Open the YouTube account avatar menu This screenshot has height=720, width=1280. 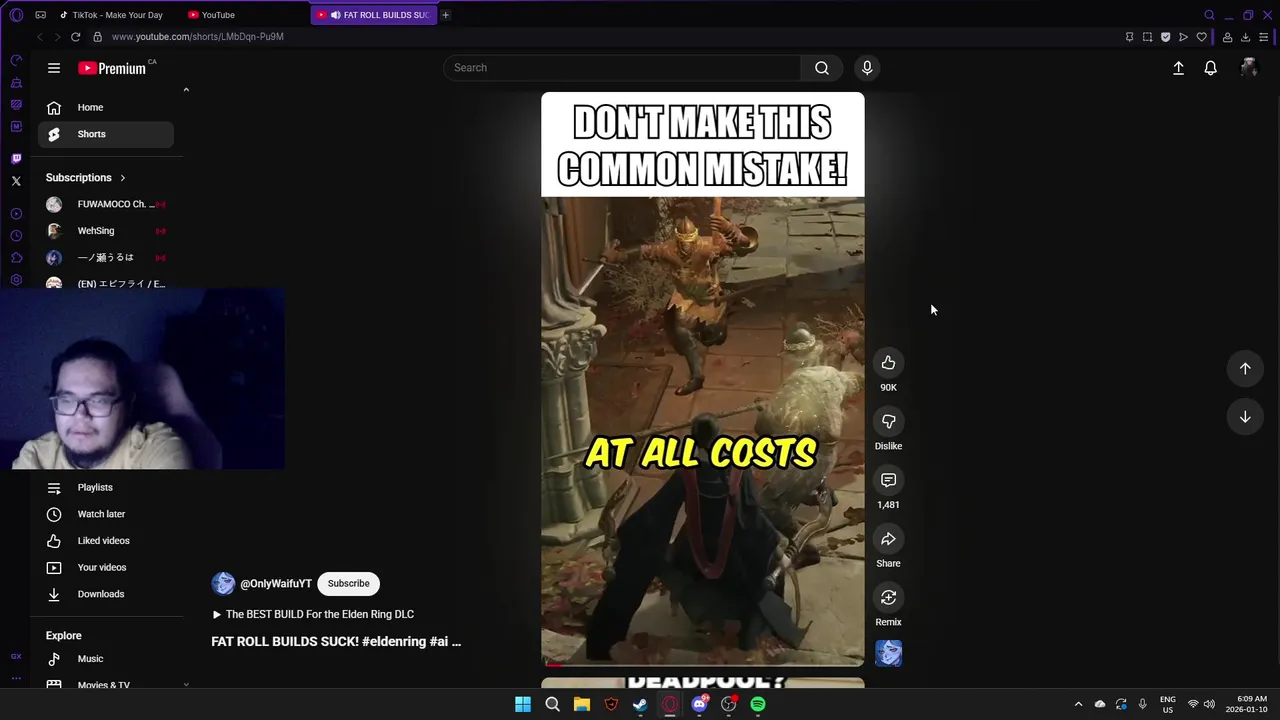(1248, 67)
